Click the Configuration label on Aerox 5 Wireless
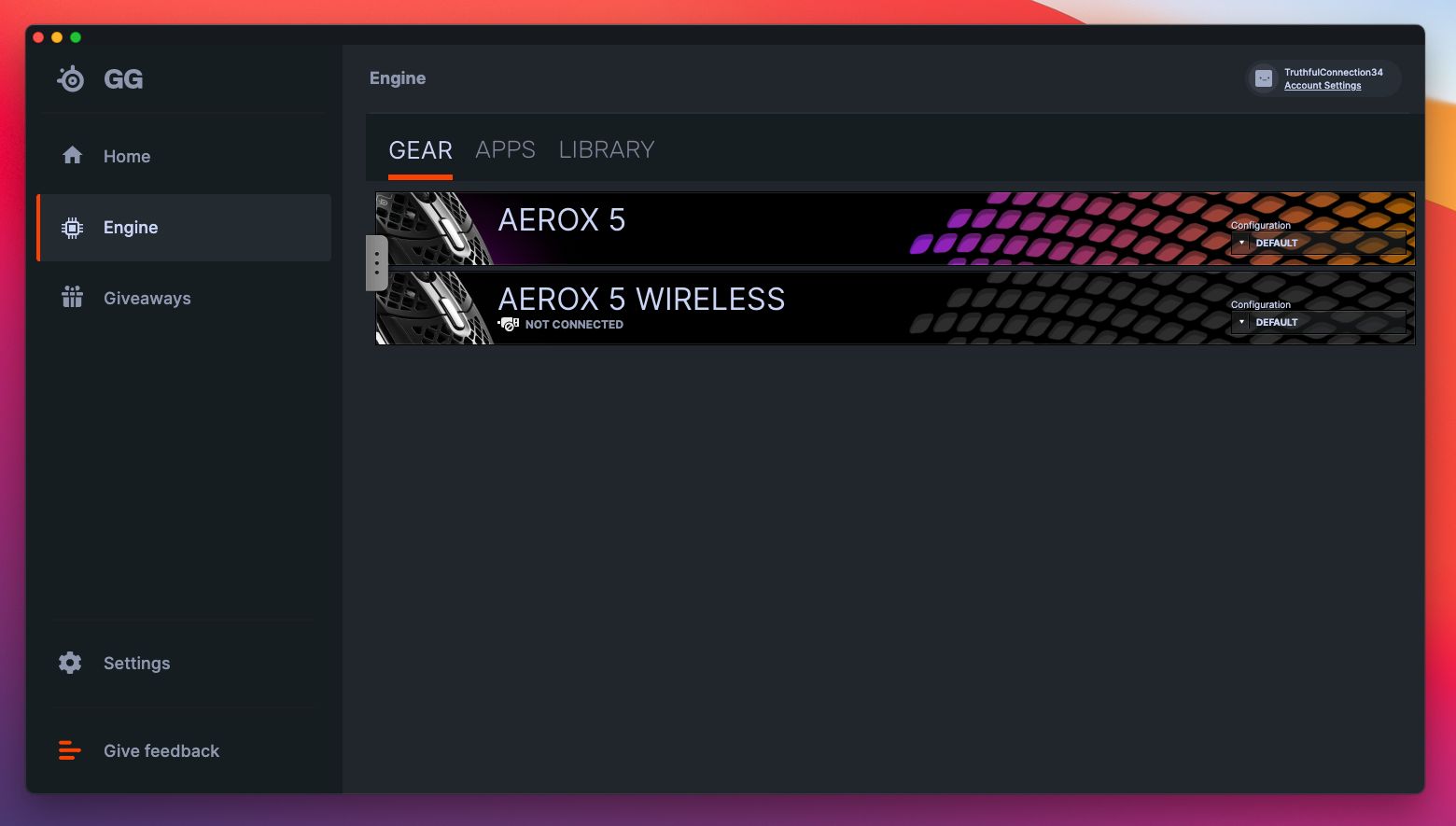 pos(1261,304)
